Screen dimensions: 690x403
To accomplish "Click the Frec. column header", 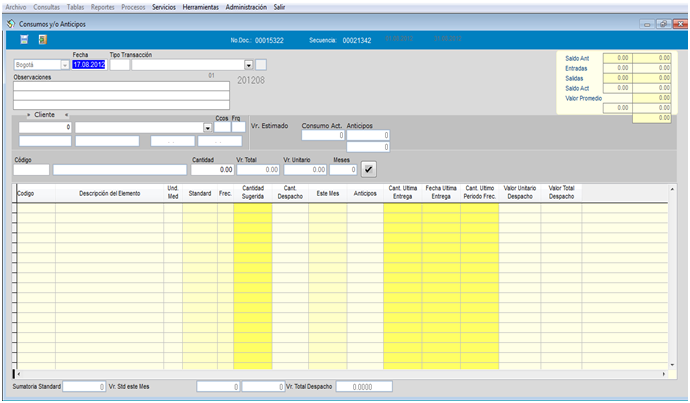I will pyautogui.click(x=225, y=193).
